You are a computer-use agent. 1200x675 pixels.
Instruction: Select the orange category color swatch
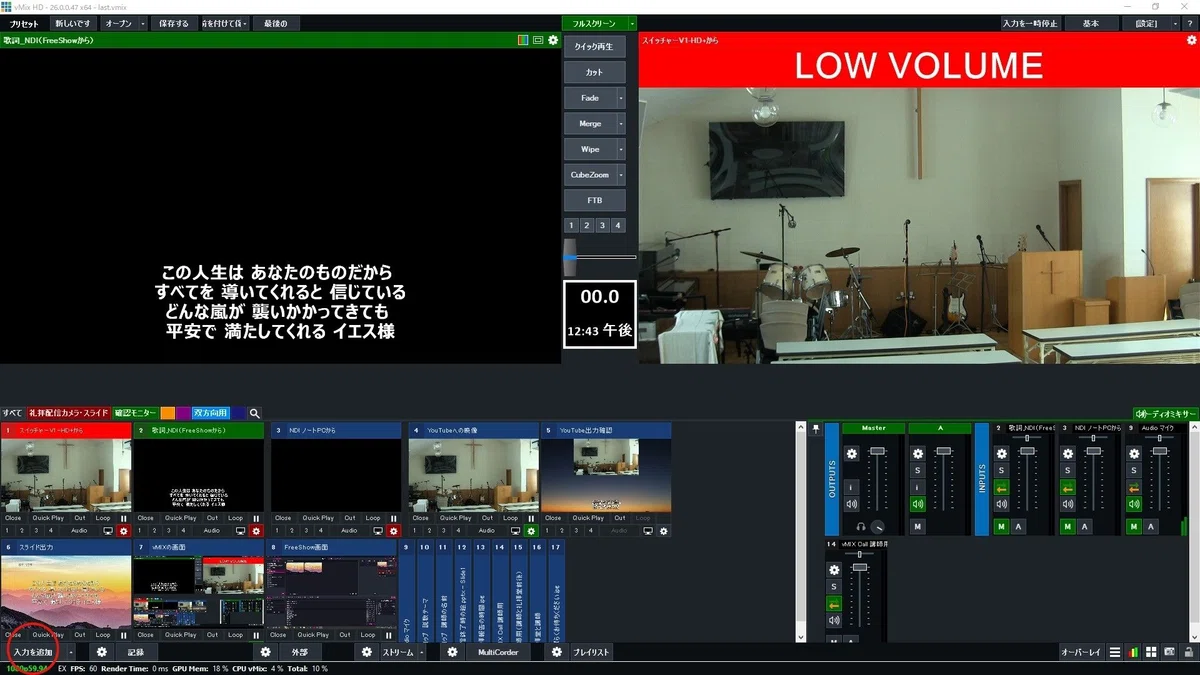coord(167,413)
